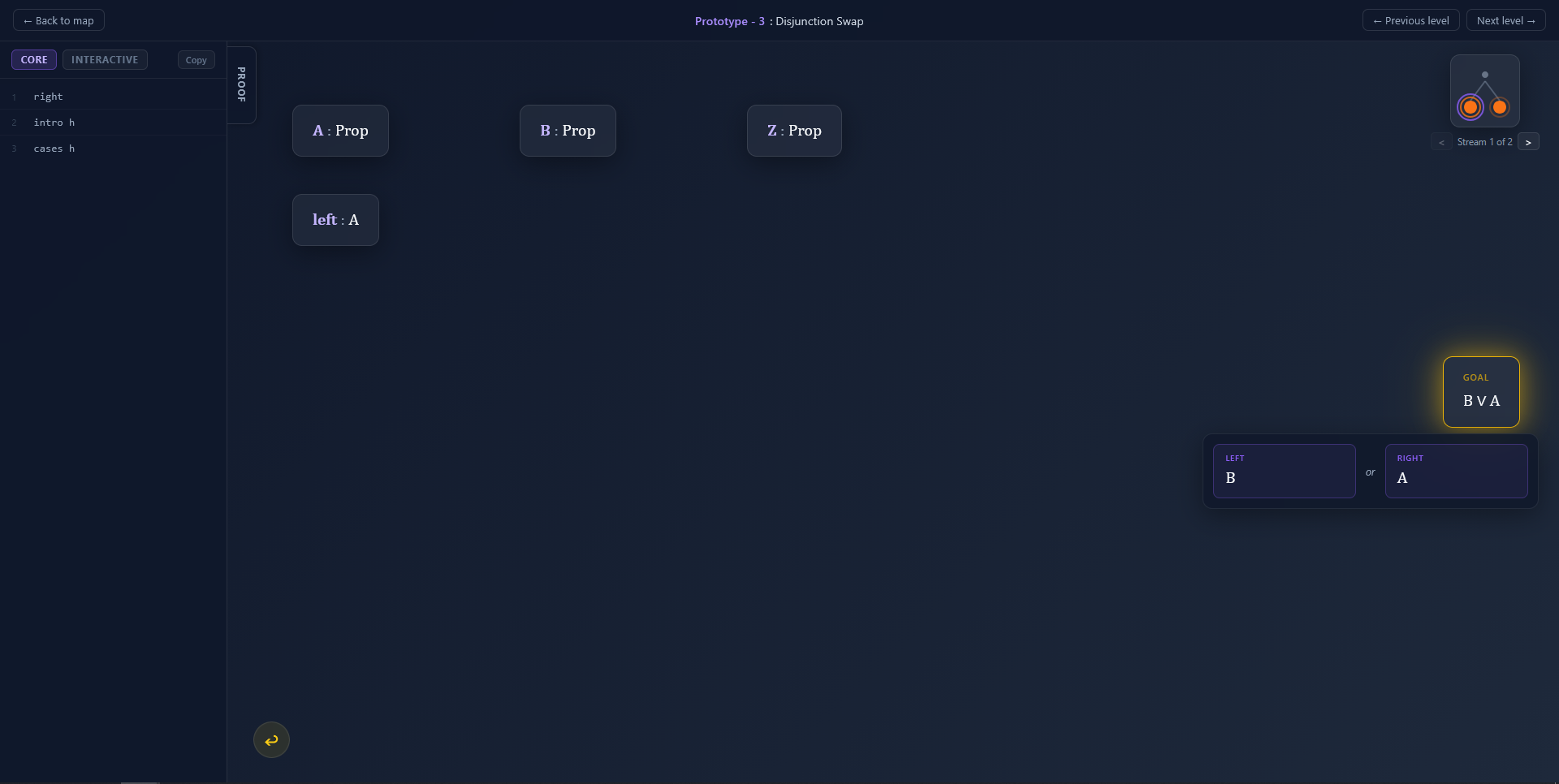This screenshot has width=1559, height=784.
Task: Click the yellow undo arrow icon
Action: click(271, 740)
